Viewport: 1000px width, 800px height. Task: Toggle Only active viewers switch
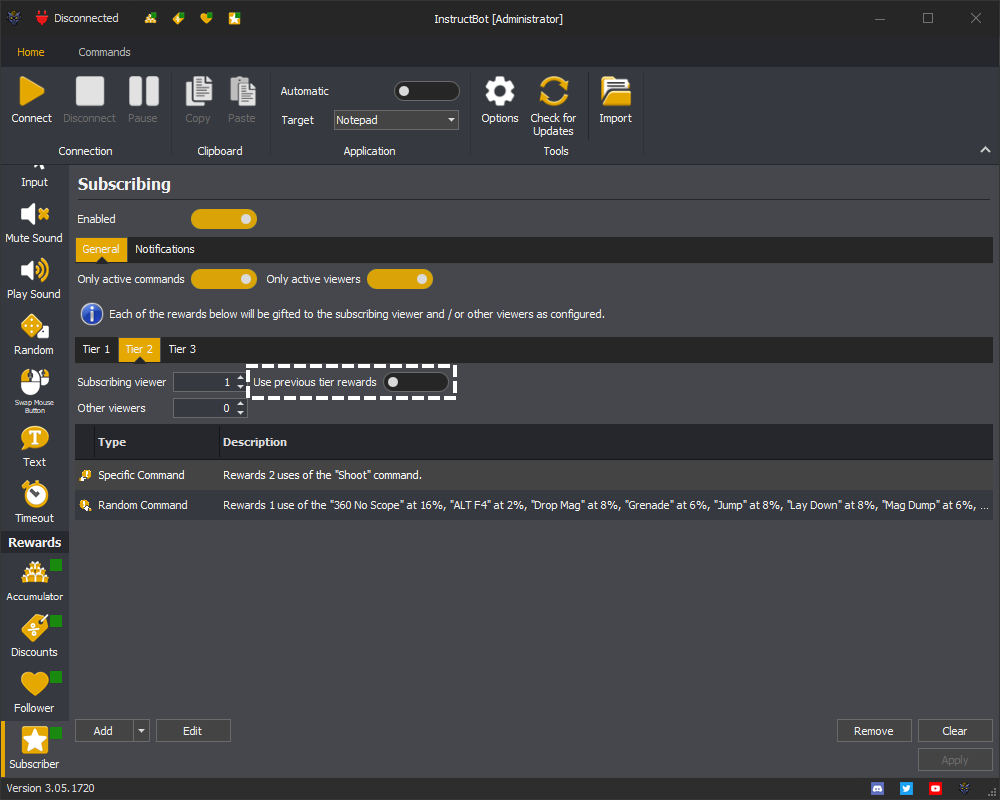(x=400, y=279)
